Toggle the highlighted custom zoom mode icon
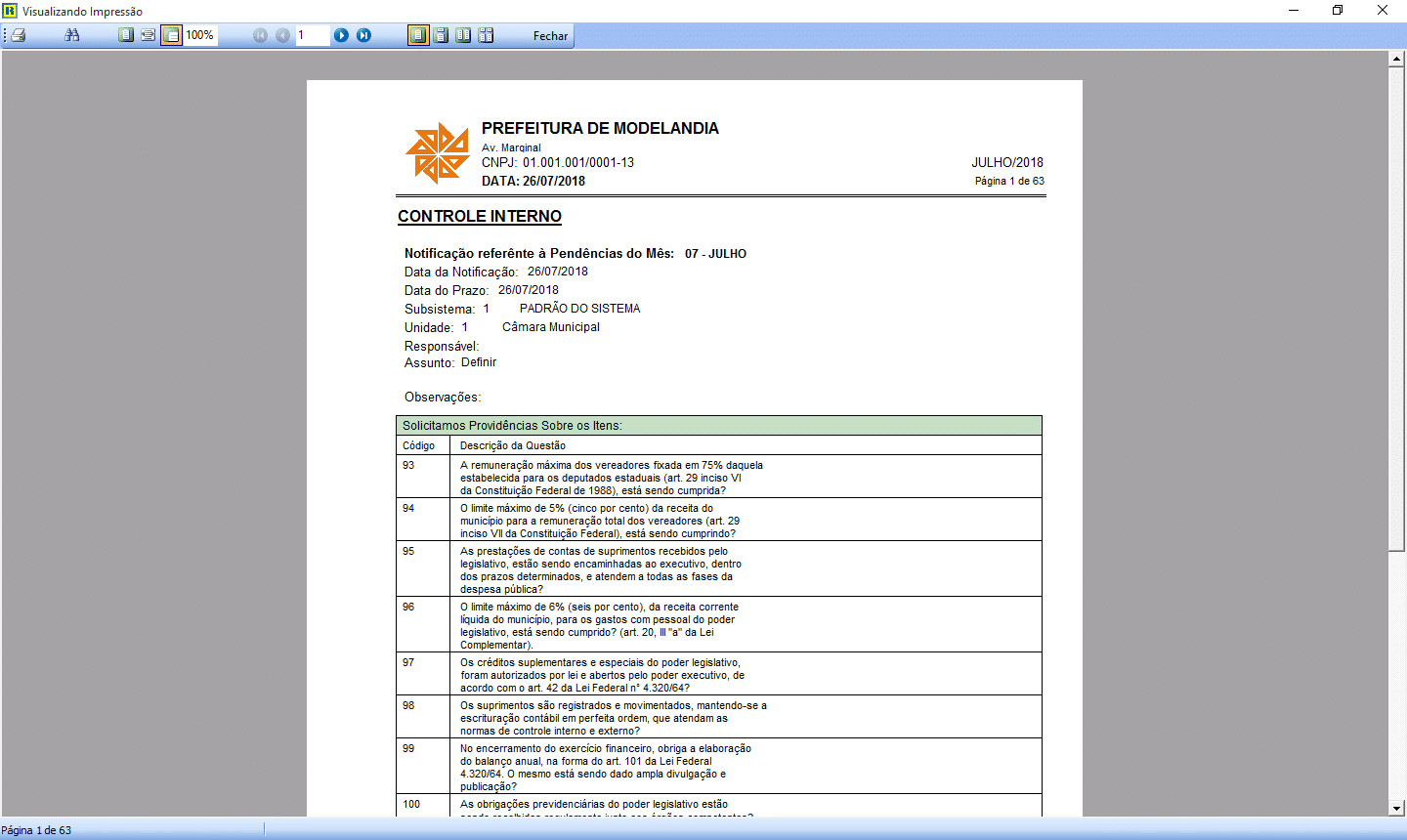Screen dimensions: 1407x840 click(171, 35)
